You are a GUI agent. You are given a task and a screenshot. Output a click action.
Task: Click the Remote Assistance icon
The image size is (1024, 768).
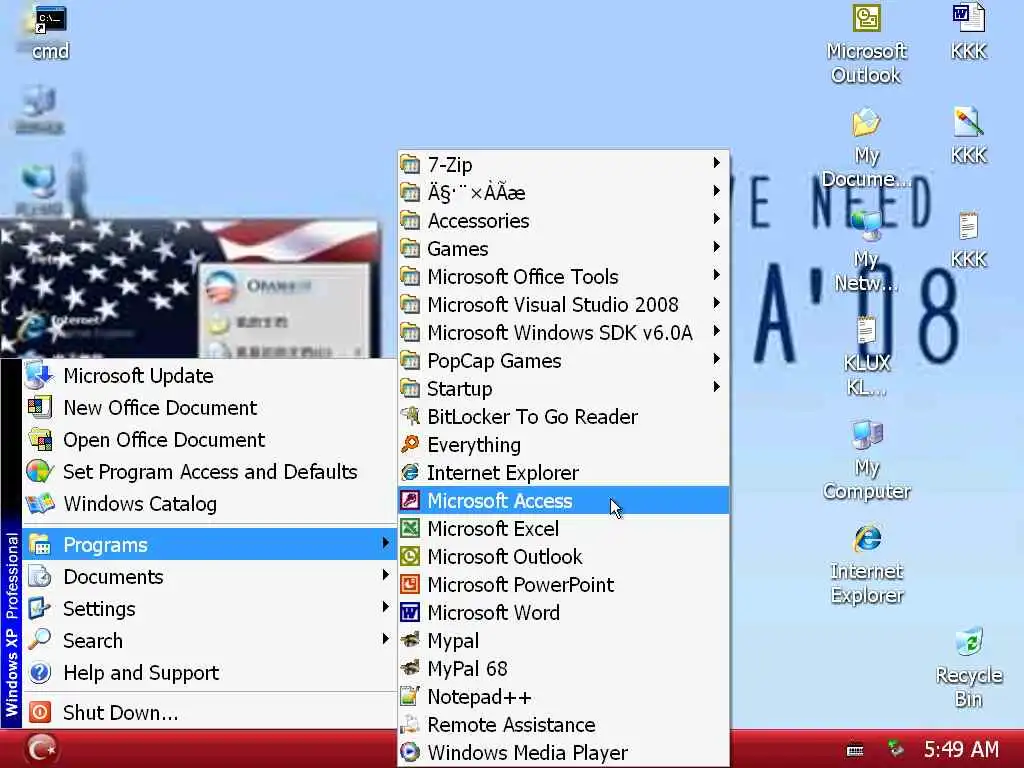[410, 724]
